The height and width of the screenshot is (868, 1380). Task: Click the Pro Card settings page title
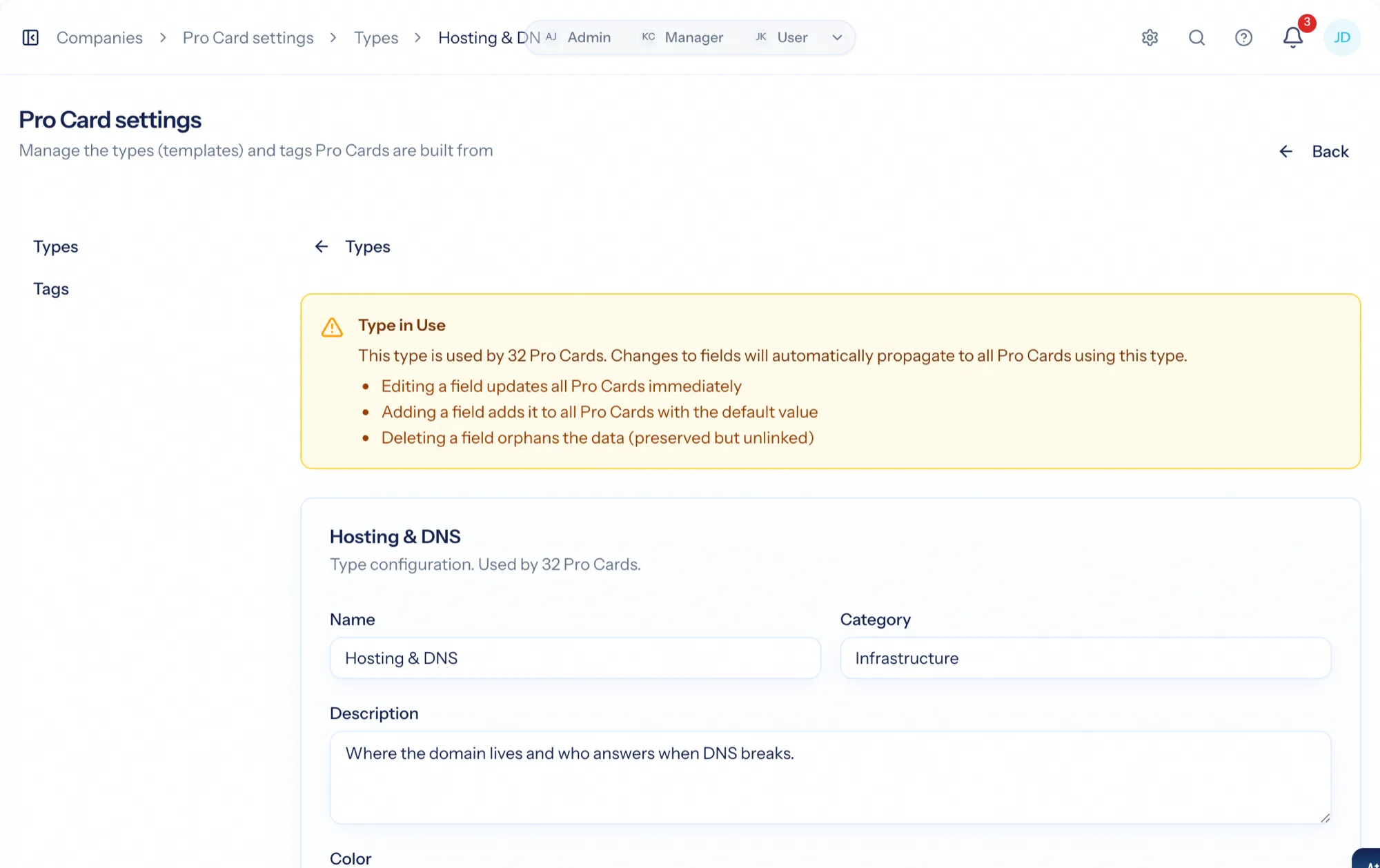click(x=110, y=119)
